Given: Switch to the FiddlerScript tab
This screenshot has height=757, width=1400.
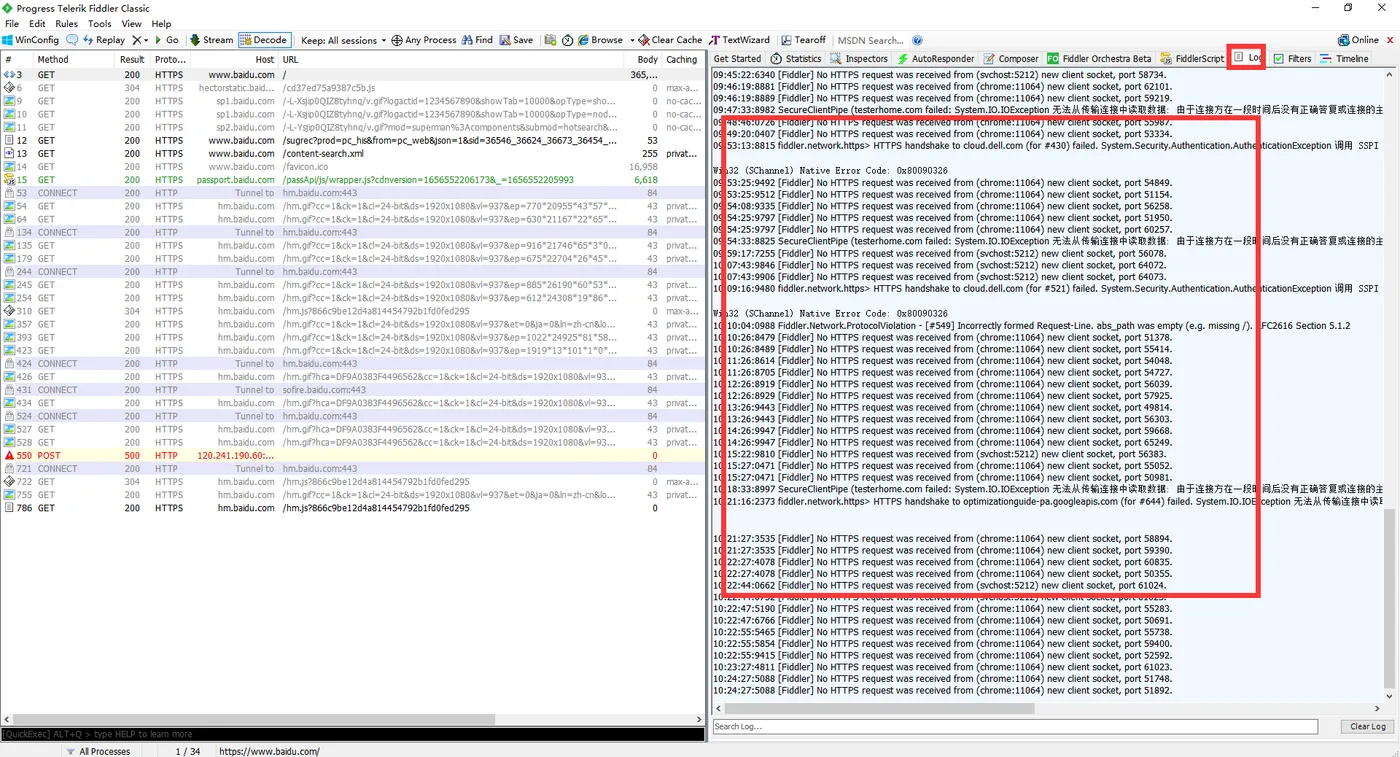Looking at the screenshot, I should pyautogui.click(x=1192, y=59).
